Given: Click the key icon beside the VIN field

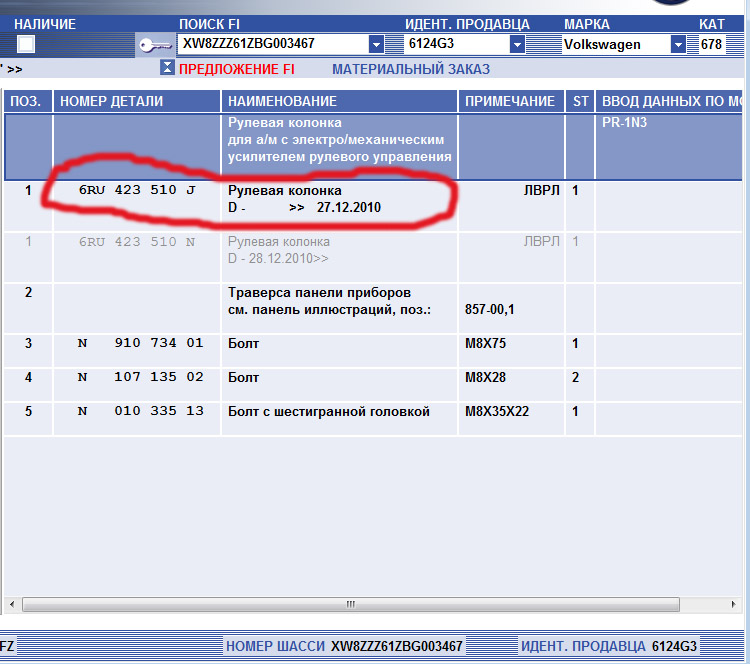Looking at the screenshot, I should 155,44.
